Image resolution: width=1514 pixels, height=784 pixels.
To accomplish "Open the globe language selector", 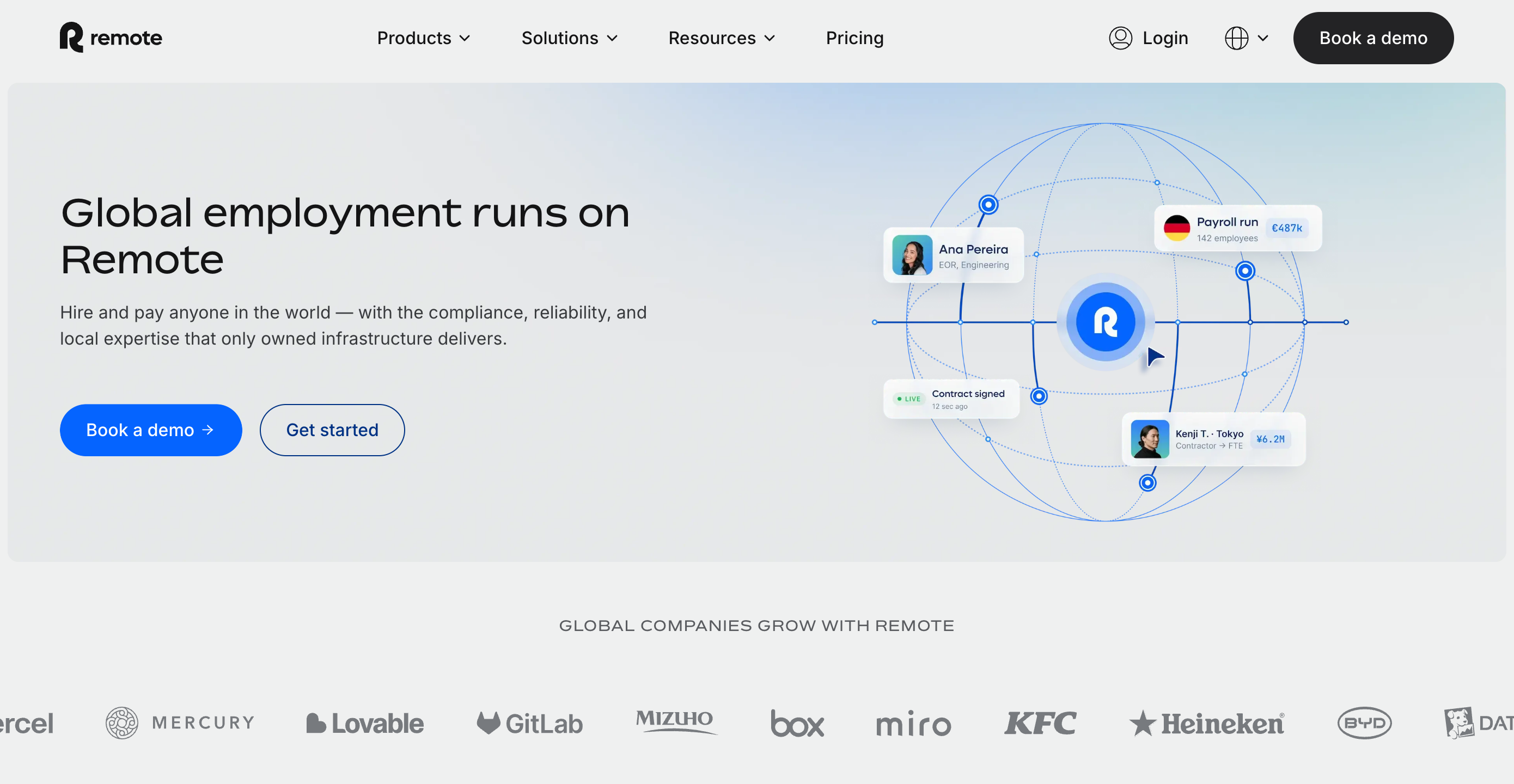I will [x=1236, y=38].
